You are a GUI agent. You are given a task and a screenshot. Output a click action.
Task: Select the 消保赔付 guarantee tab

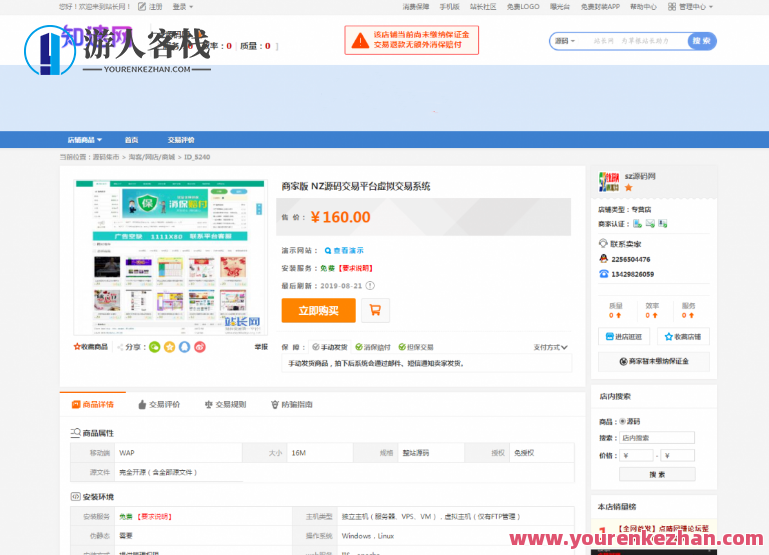click(x=373, y=347)
